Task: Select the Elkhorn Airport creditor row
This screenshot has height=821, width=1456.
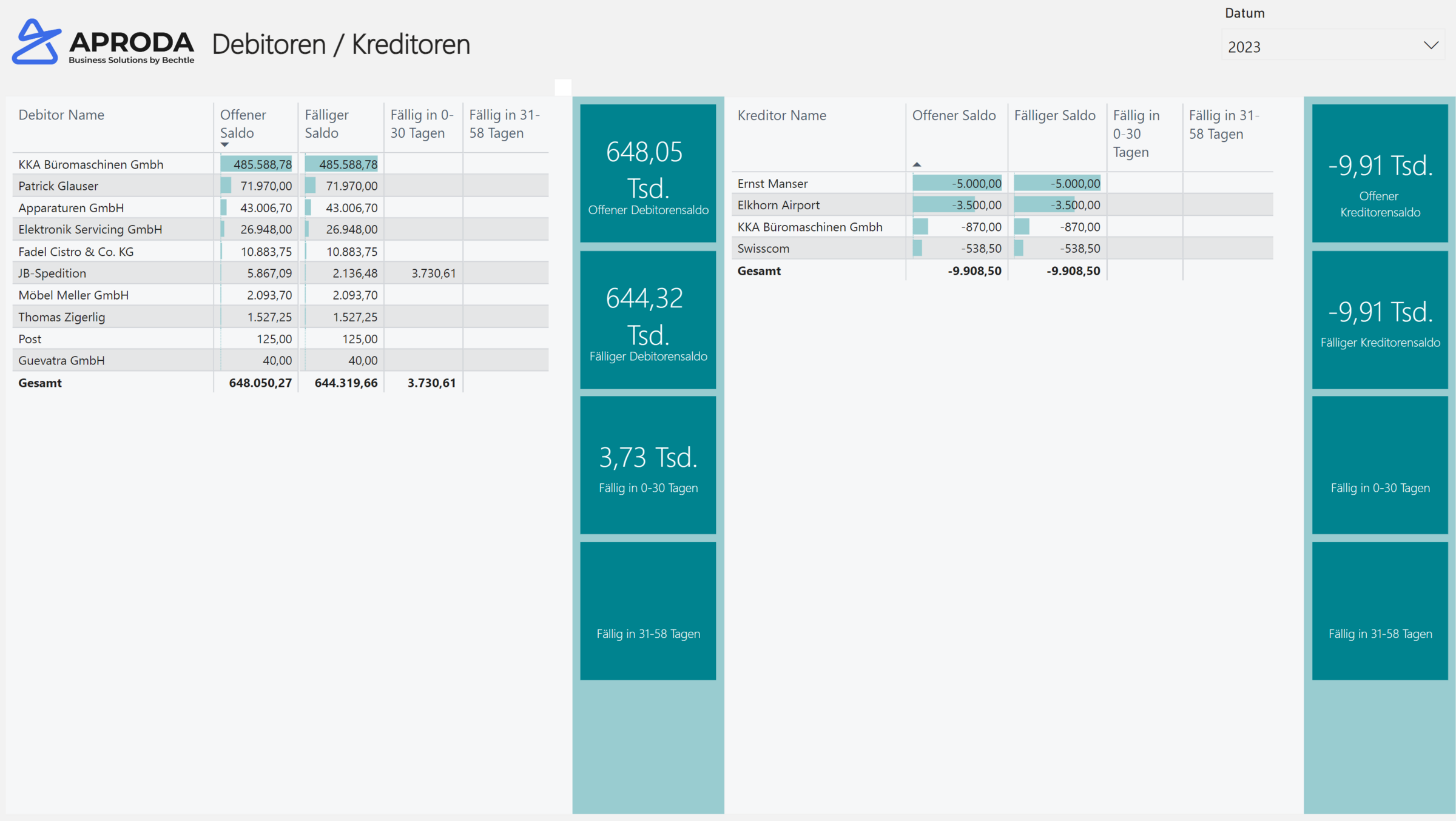Action: [778, 205]
